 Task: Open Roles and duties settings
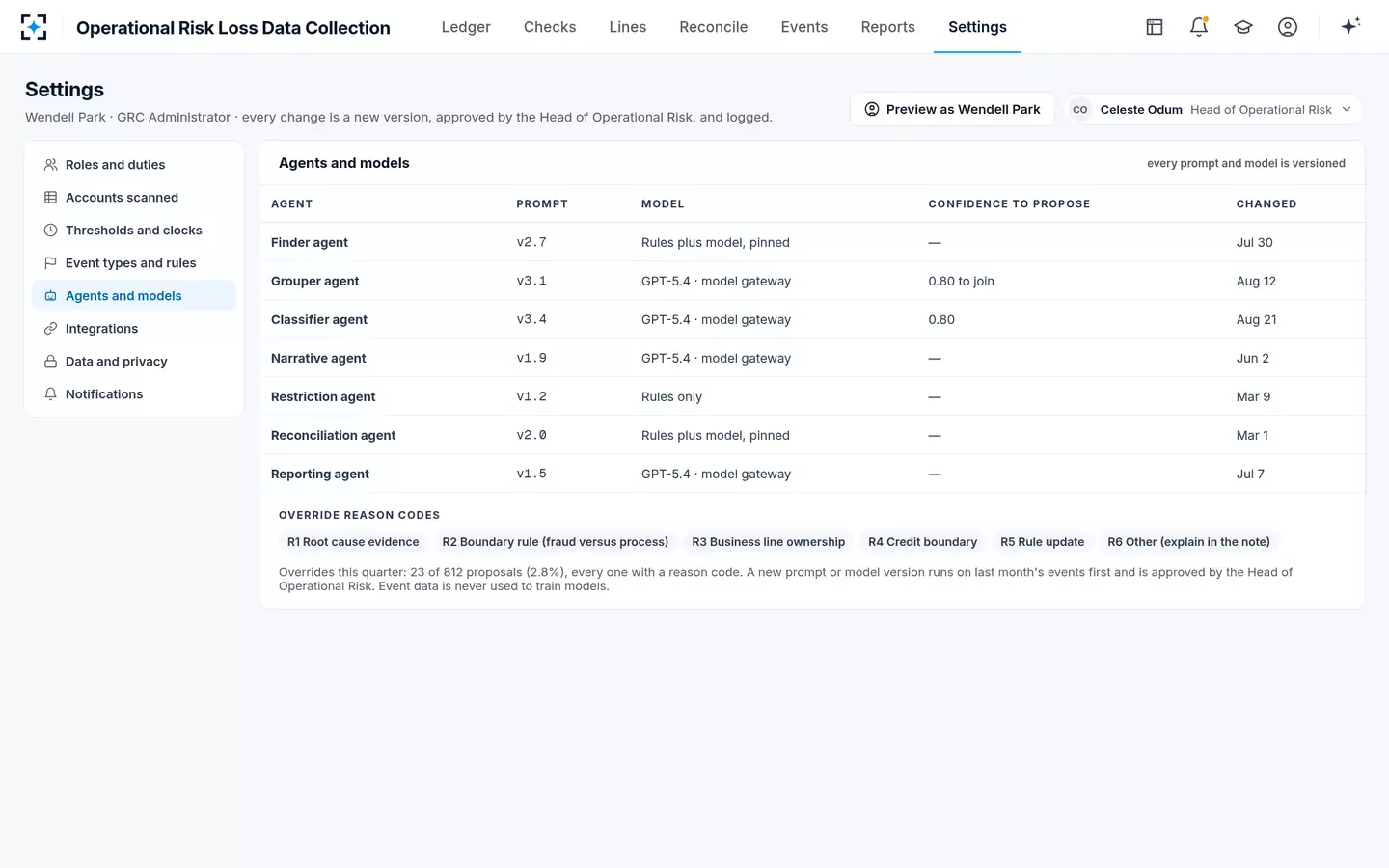point(134,165)
